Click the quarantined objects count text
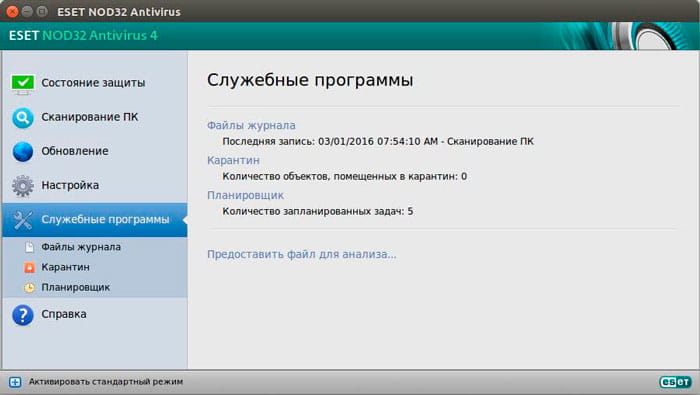The height and width of the screenshot is (395, 700). (344, 176)
